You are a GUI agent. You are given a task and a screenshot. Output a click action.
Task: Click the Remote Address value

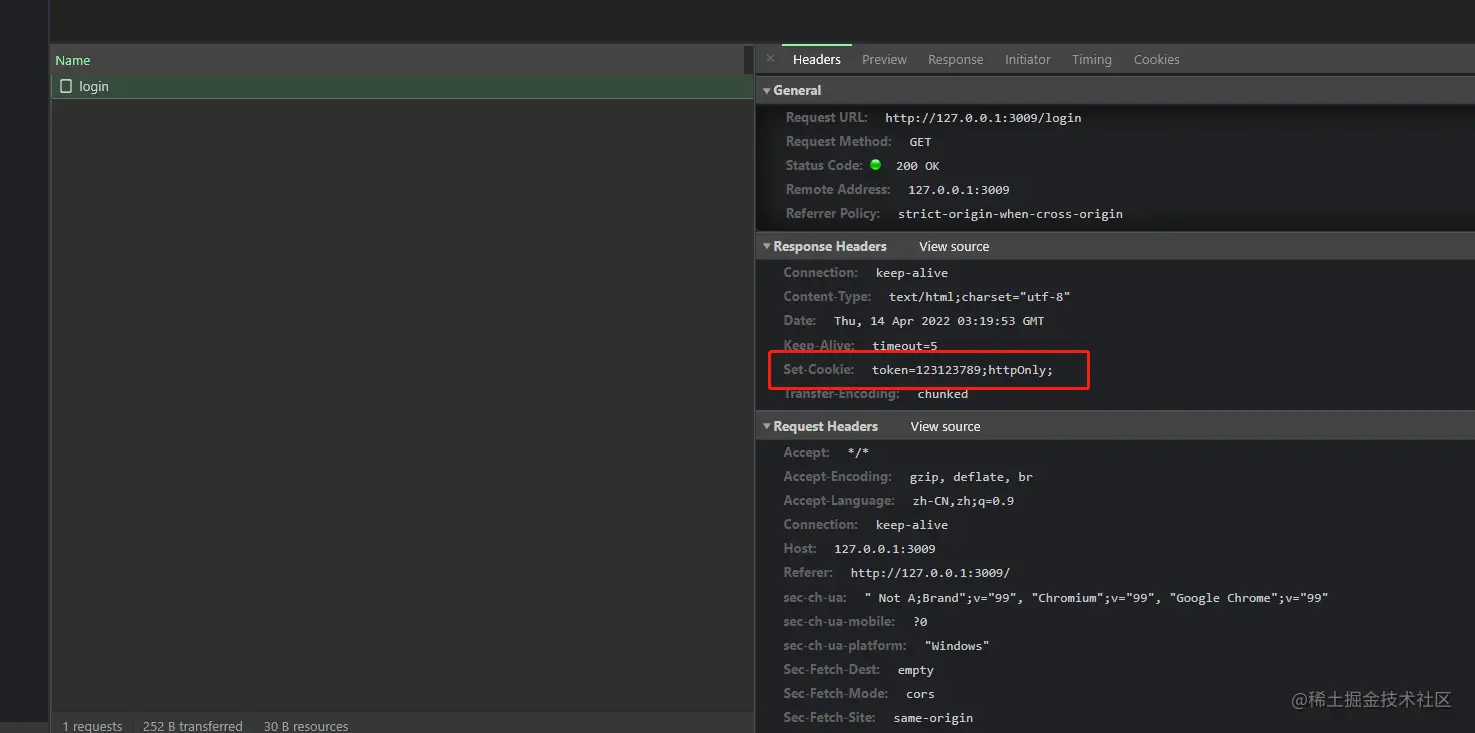click(958, 190)
